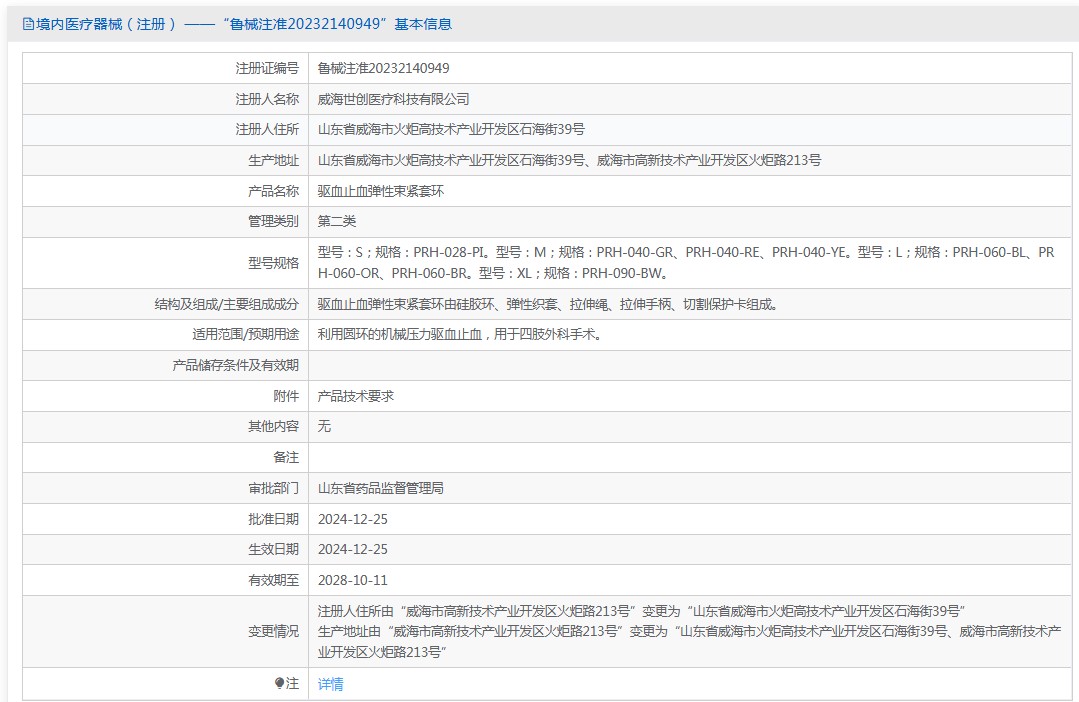Click registrant name 威海世创医疗科技有限公司
Viewport: 1079px width, 702px height.
point(393,99)
